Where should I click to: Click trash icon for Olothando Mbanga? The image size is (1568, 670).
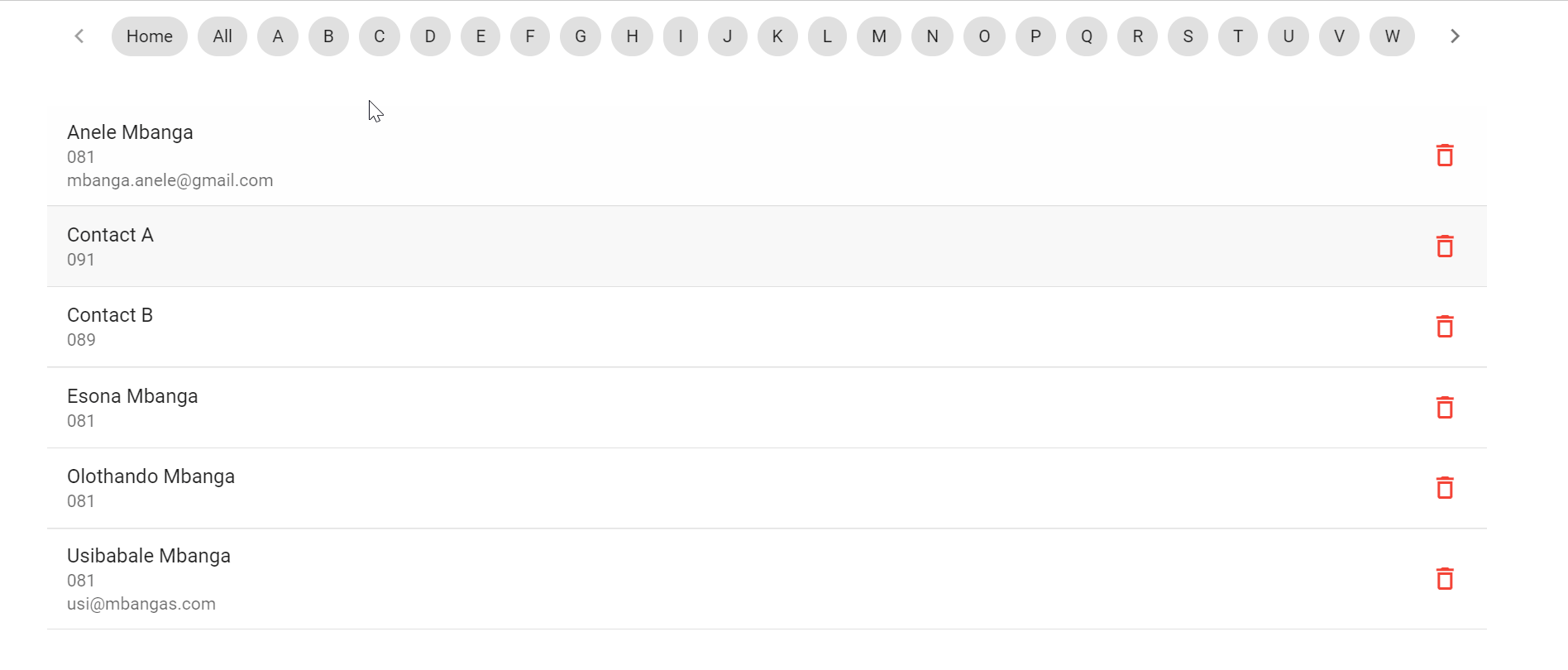tap(1445, 488)
